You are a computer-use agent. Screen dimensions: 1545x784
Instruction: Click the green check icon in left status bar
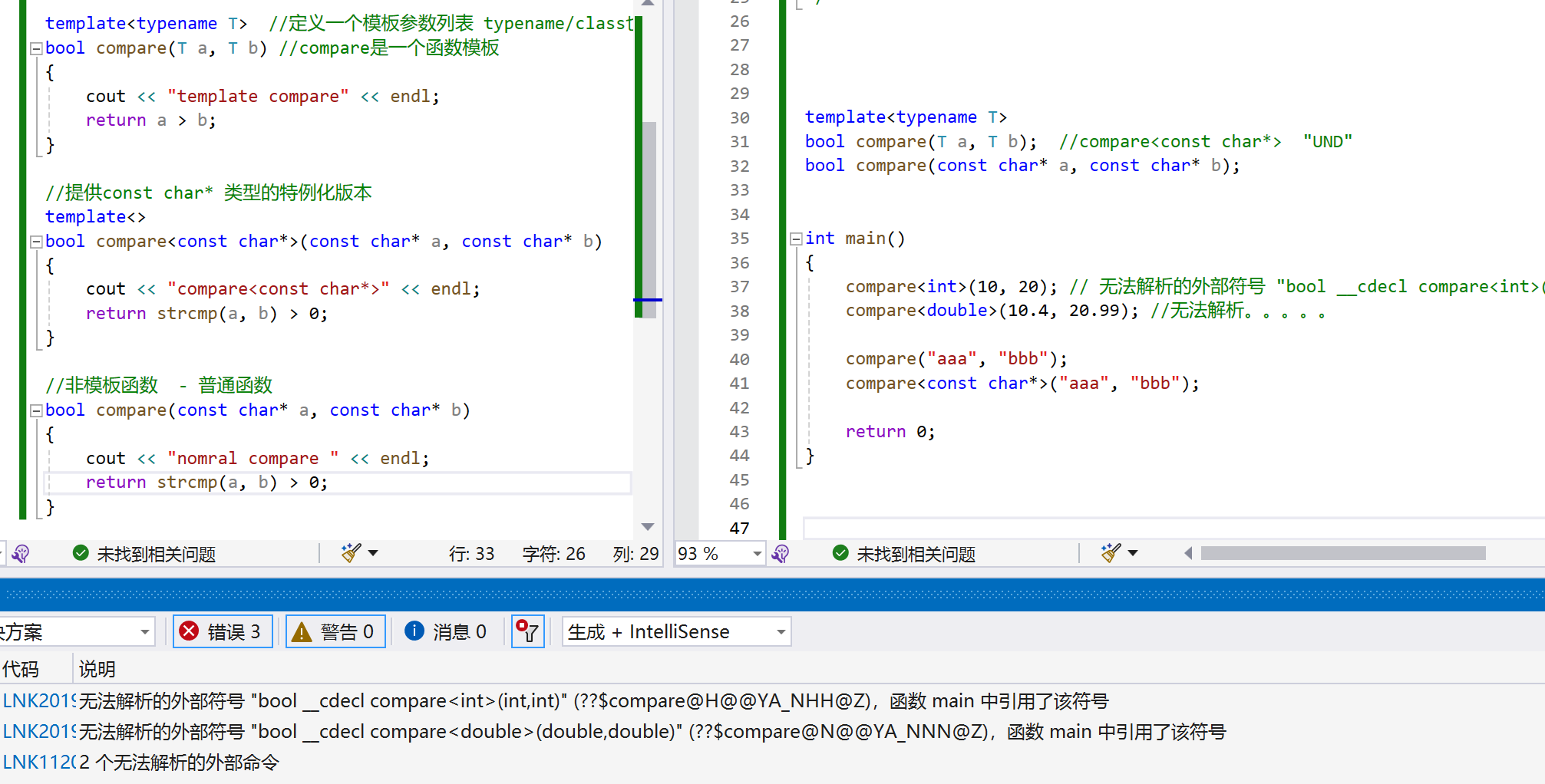(x=81, y=553)
